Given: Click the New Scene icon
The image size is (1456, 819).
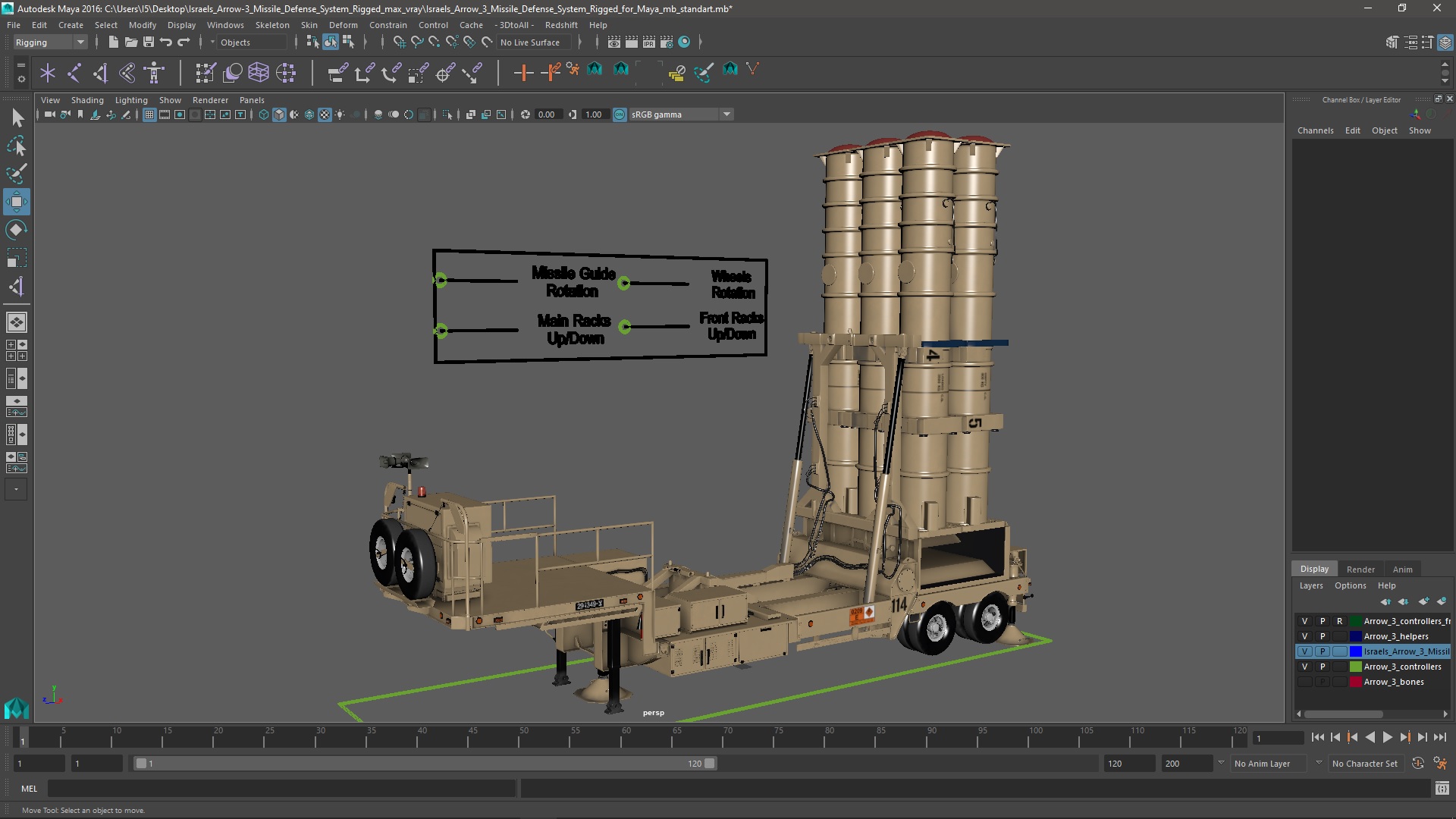Looking at the screenshot, I should tap(113, 42).
